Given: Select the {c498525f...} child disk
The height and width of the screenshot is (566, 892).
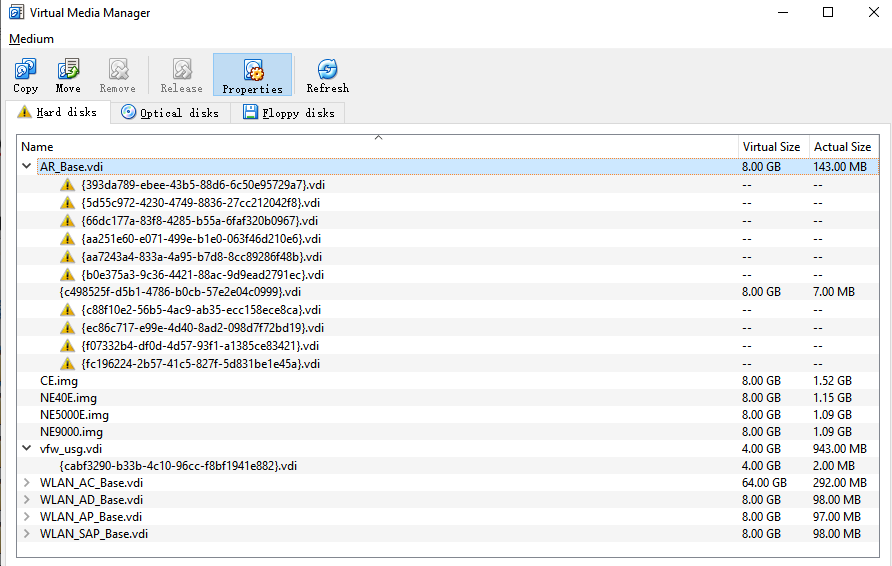Looking at the screenshot, I should (x=180, y=292).
